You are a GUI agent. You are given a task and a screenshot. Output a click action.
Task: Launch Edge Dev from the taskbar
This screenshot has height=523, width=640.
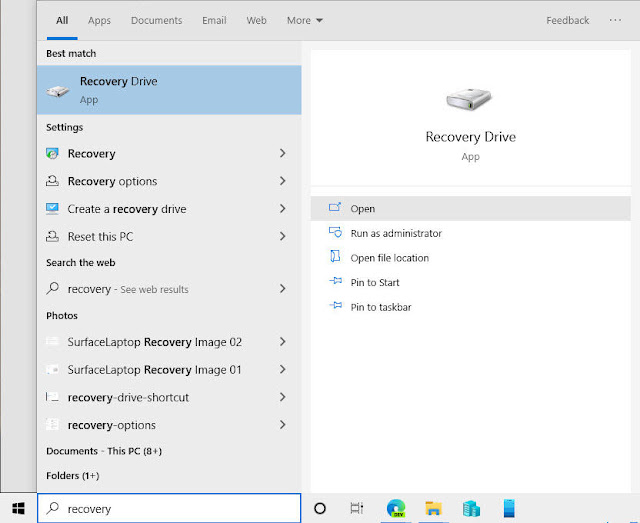pos(396,508)
